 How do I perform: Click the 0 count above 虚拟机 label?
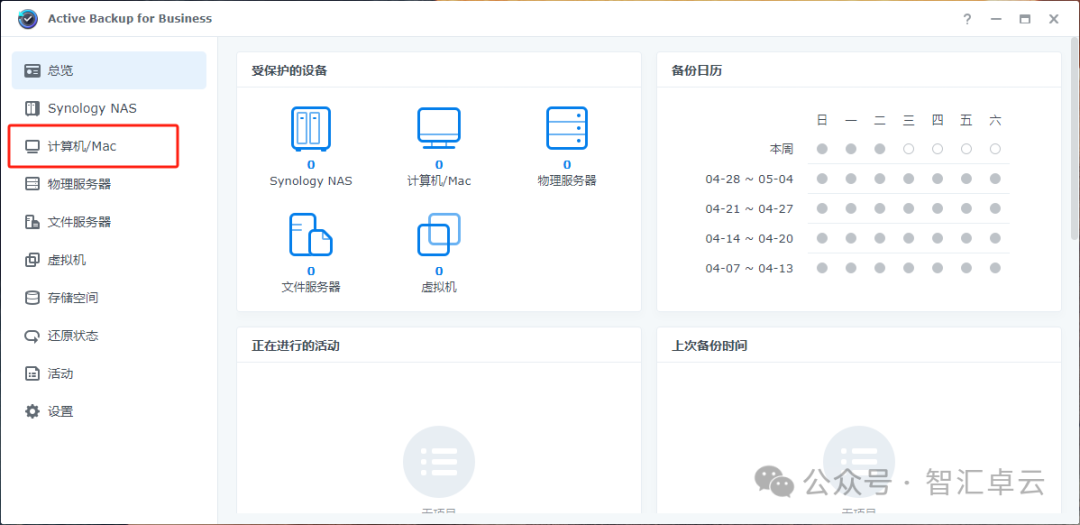[x=439, y=271]
